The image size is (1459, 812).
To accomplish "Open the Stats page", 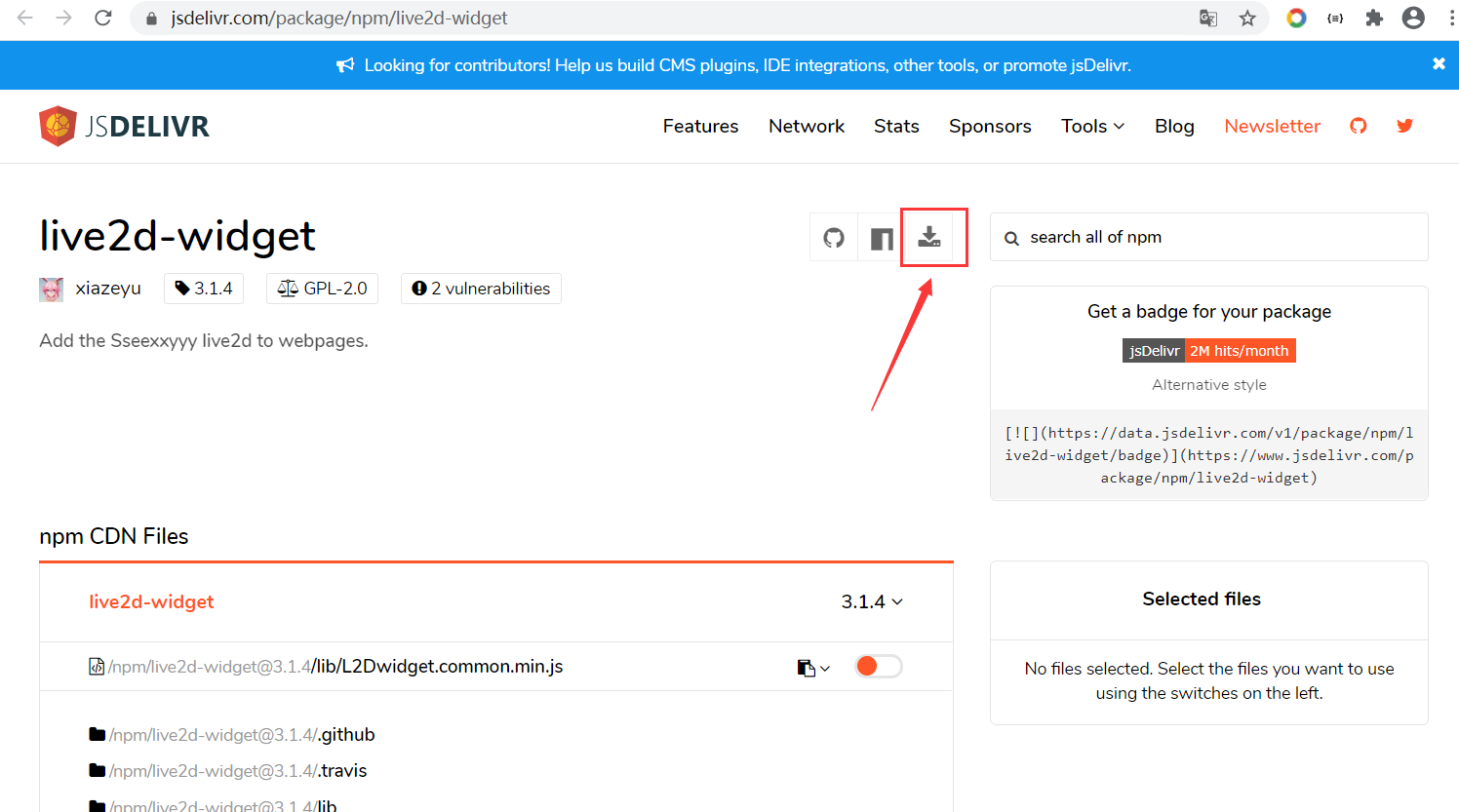I will pyautogui.click(x=896, y=126).
